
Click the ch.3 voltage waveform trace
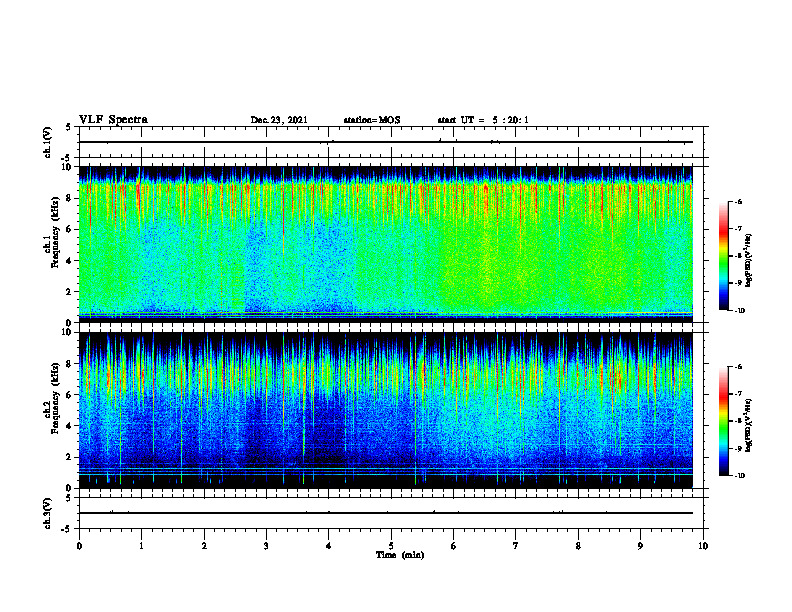point(386,513)
